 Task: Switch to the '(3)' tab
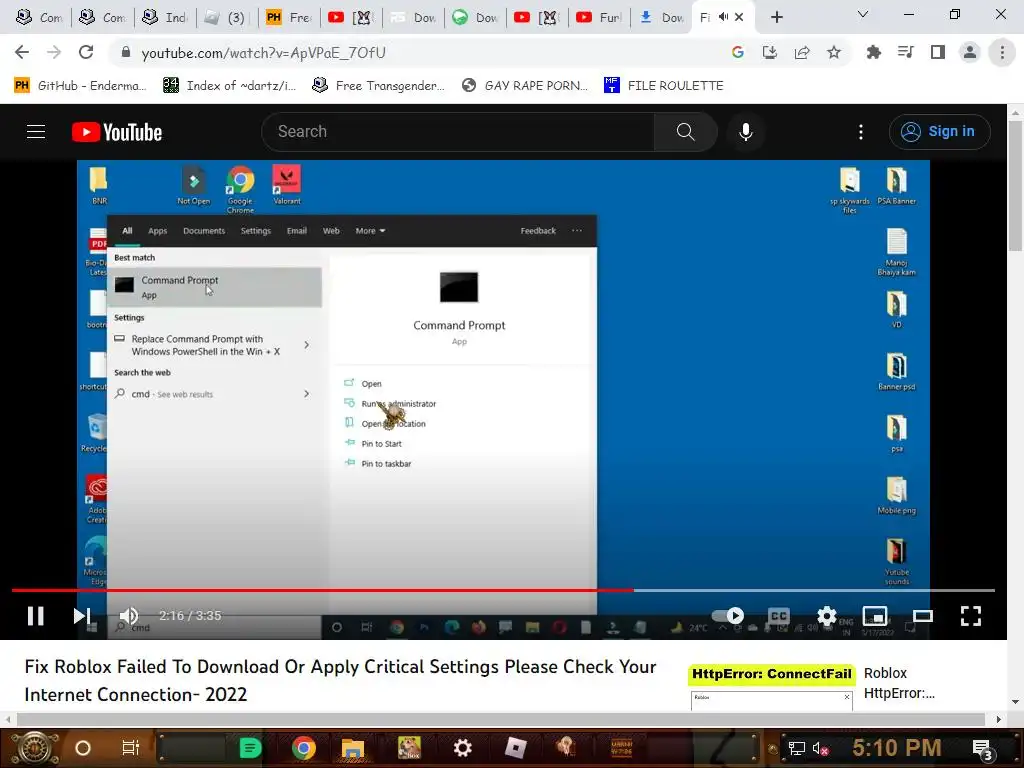227,17
